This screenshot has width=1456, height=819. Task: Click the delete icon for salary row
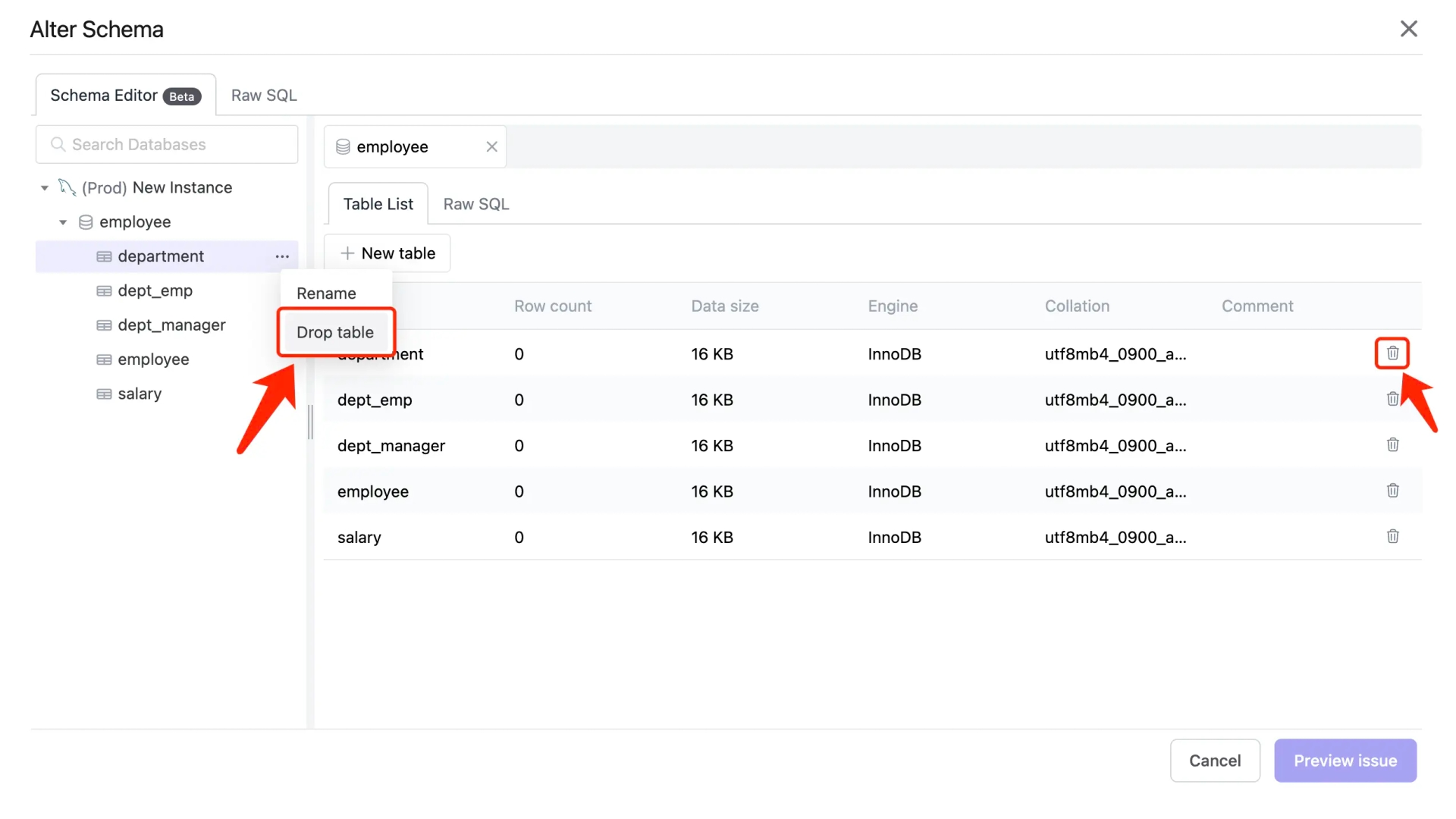(x=1392, y=536)
